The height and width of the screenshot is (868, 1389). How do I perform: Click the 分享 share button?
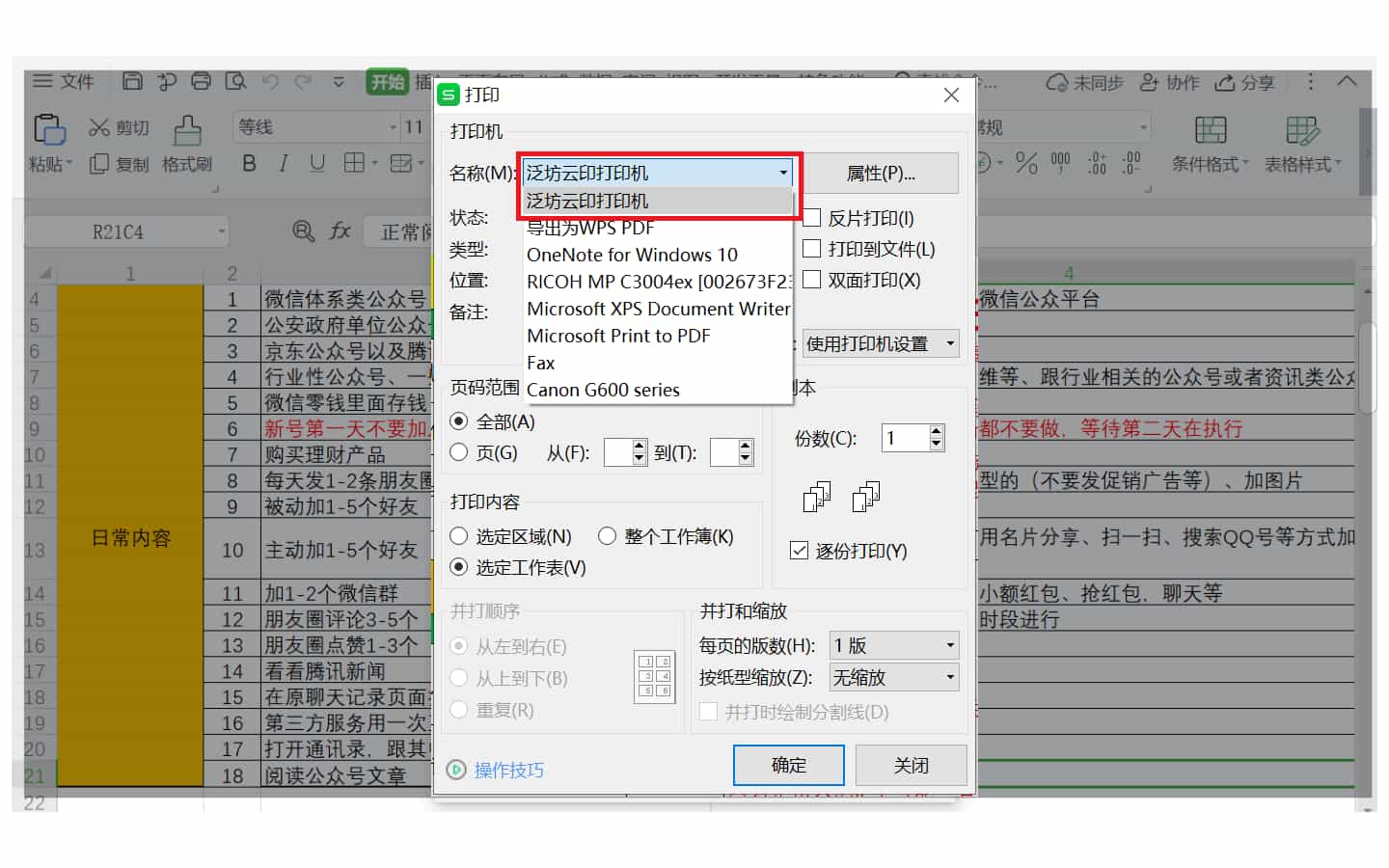pos(1244,83)
